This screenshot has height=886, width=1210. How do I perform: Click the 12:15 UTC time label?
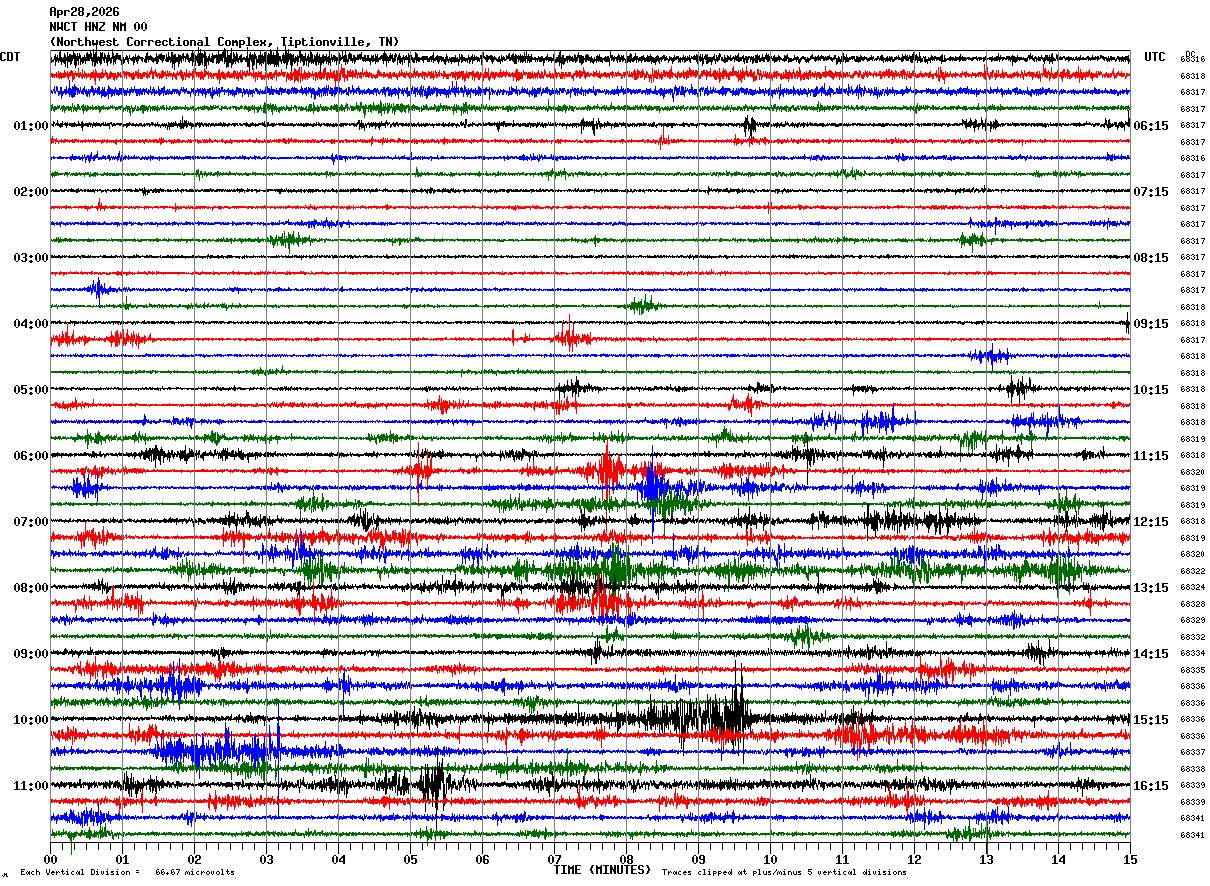1151,522
